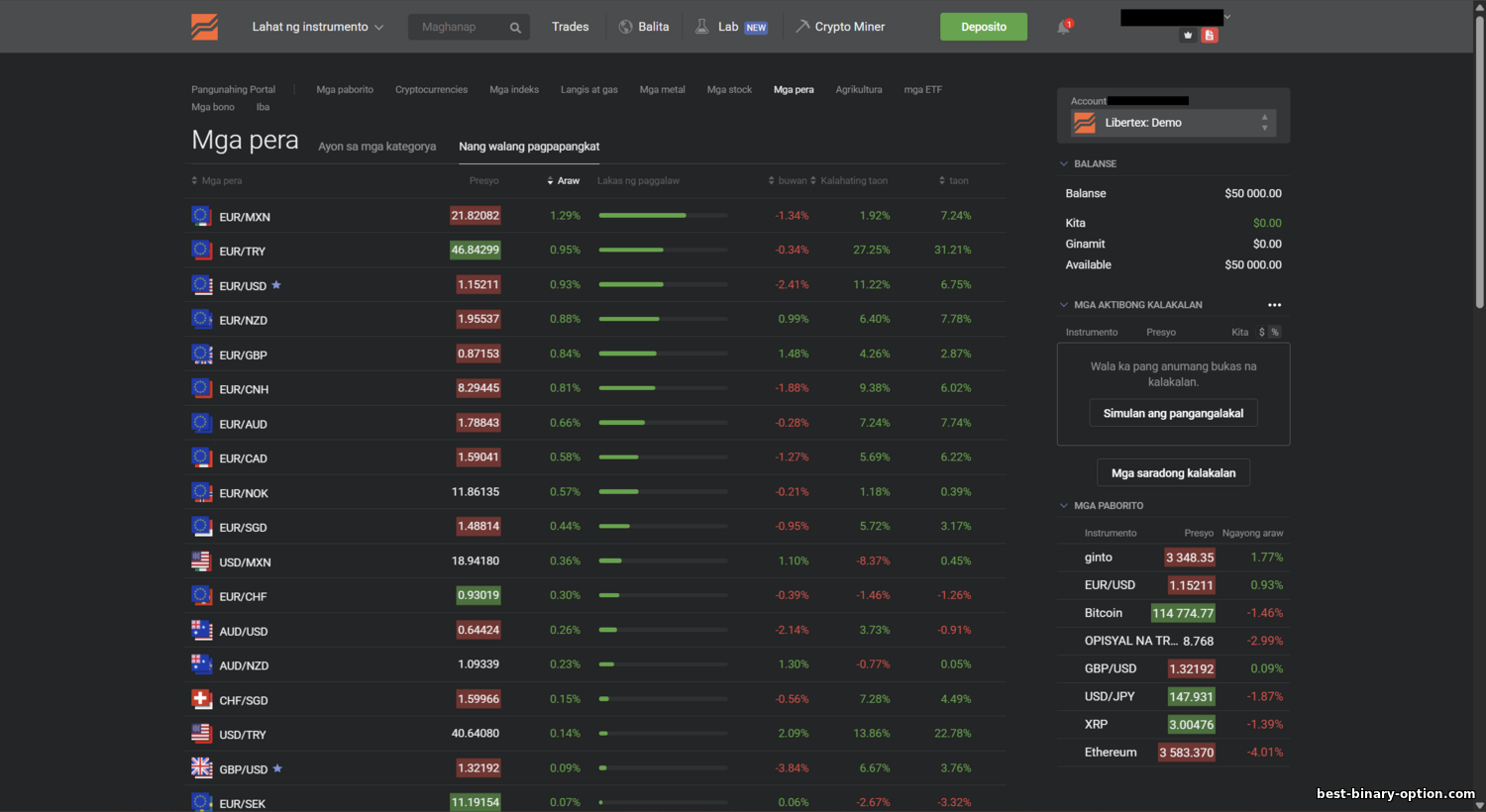Click the crown status icon
This screenshot has width=1486, height=812.
coord(1188,36)
